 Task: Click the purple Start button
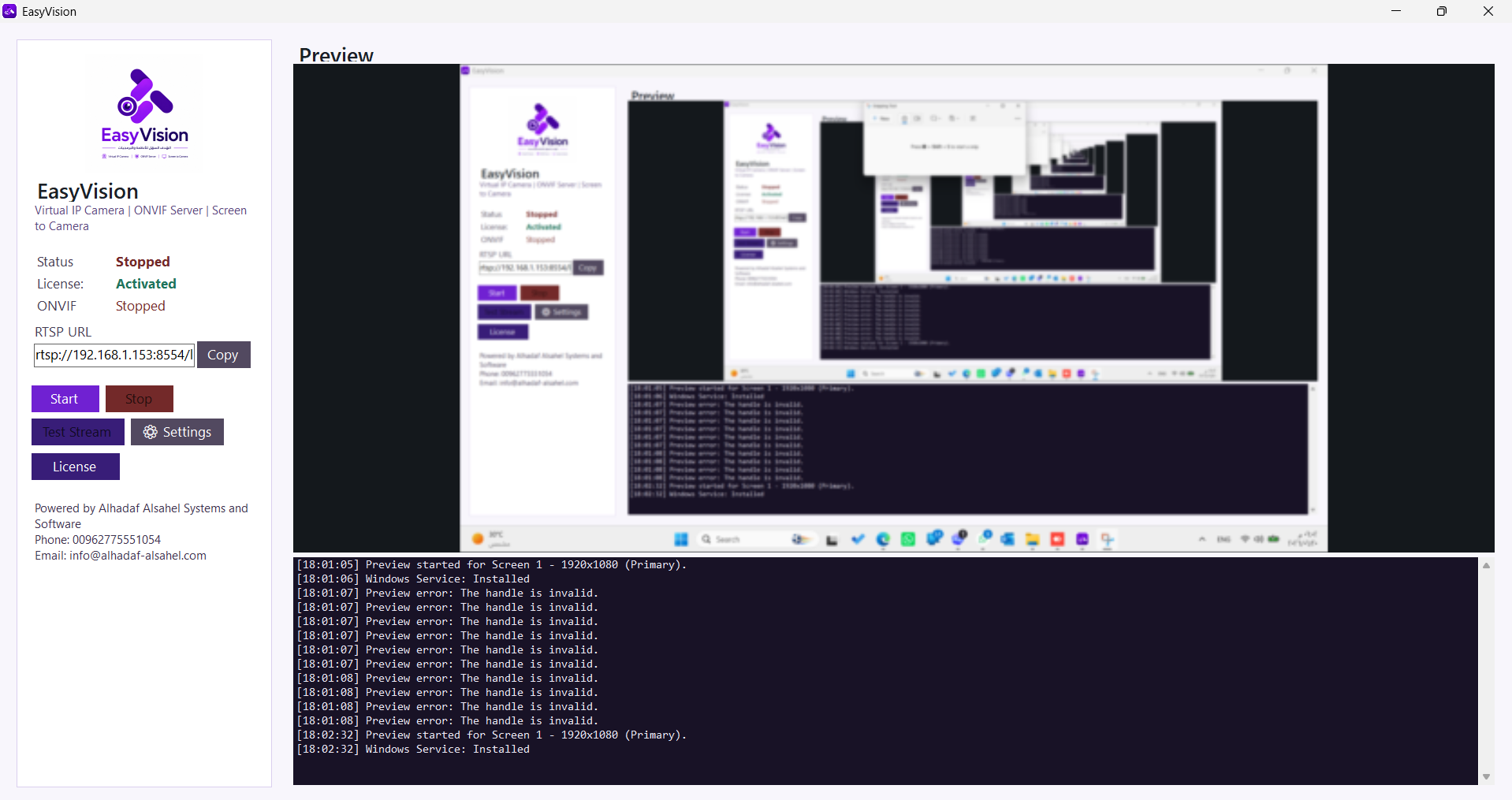(65, 399)
